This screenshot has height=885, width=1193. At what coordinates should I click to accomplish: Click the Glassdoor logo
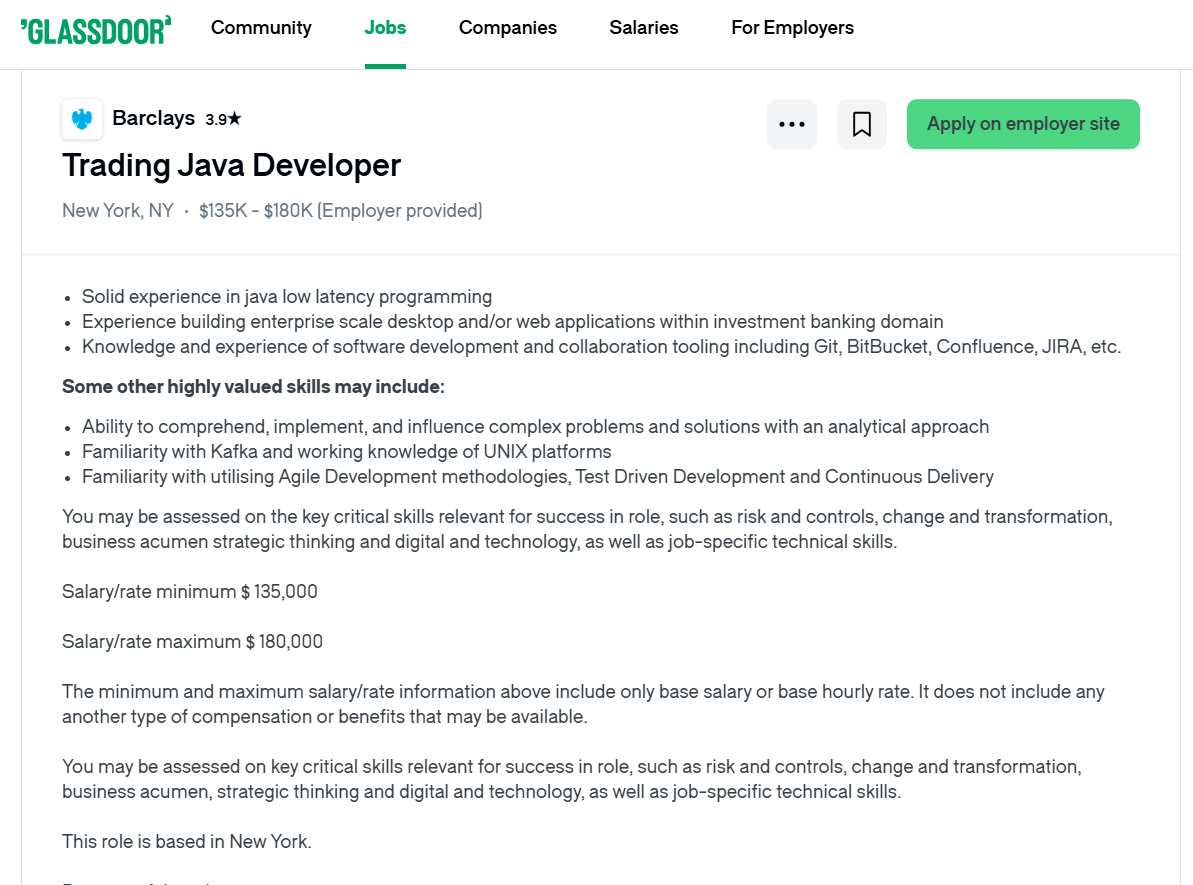pyautogui.click(x=96, y=30)
